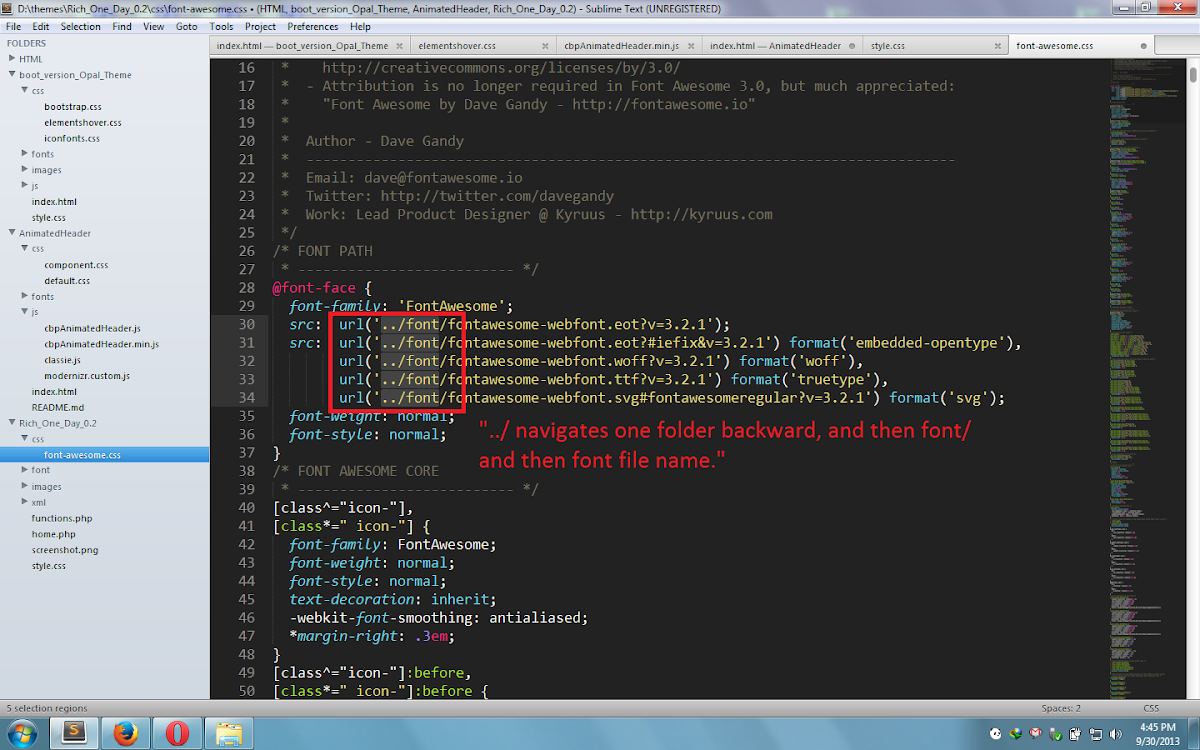Collapse the Rich_One_Day_0.2 folder
The image size is (1200, 750).
coord(12,423)
